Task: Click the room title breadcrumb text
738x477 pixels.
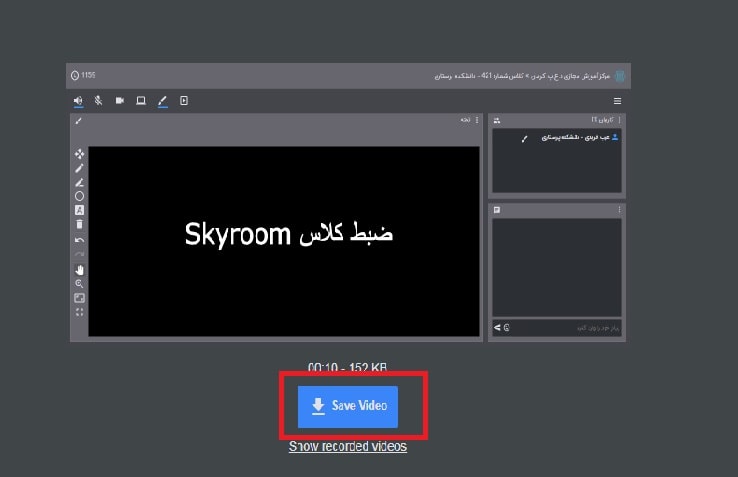Action: coord(522,76)
